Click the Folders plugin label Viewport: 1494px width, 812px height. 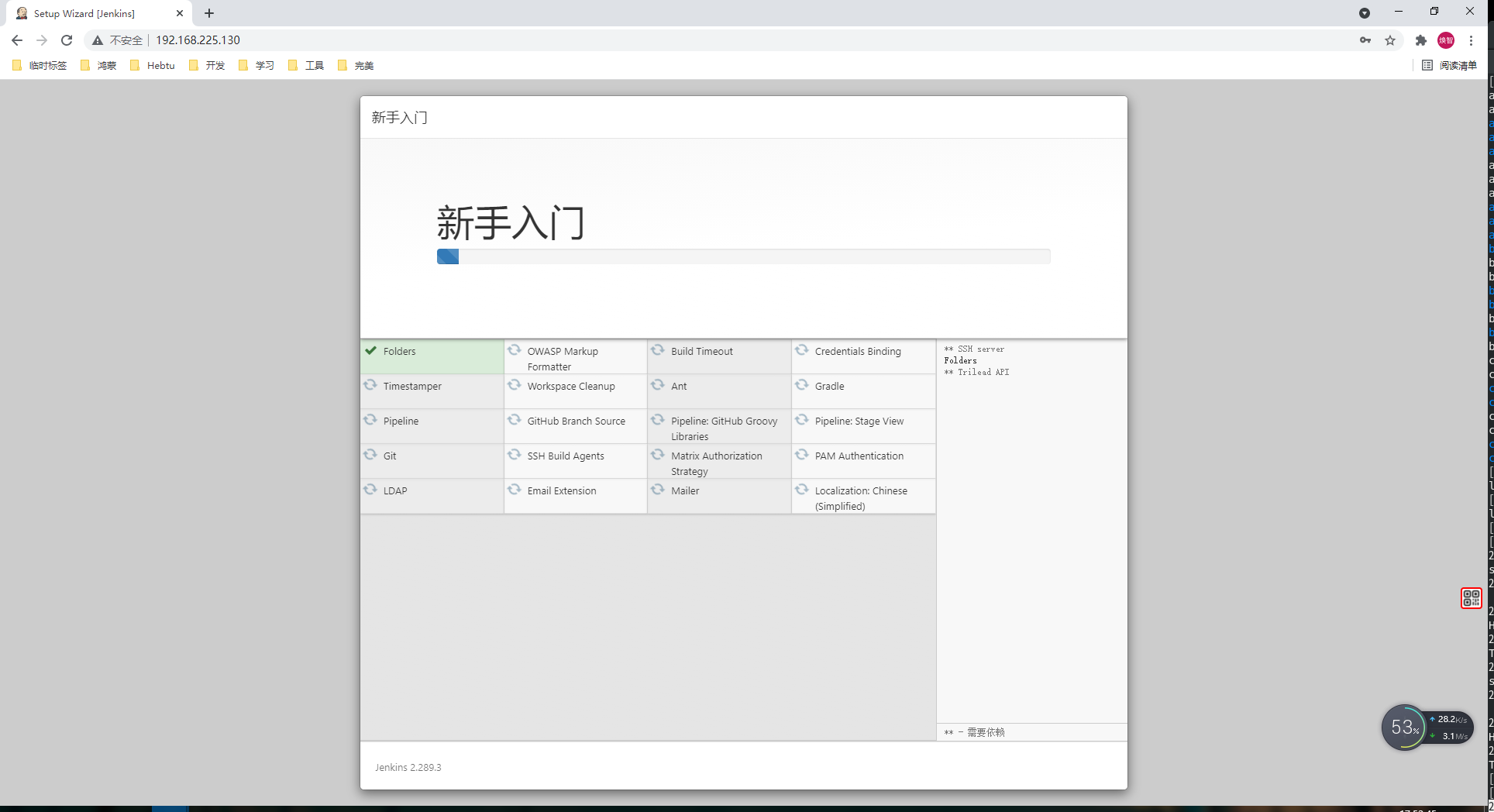(x=399, y=351)
